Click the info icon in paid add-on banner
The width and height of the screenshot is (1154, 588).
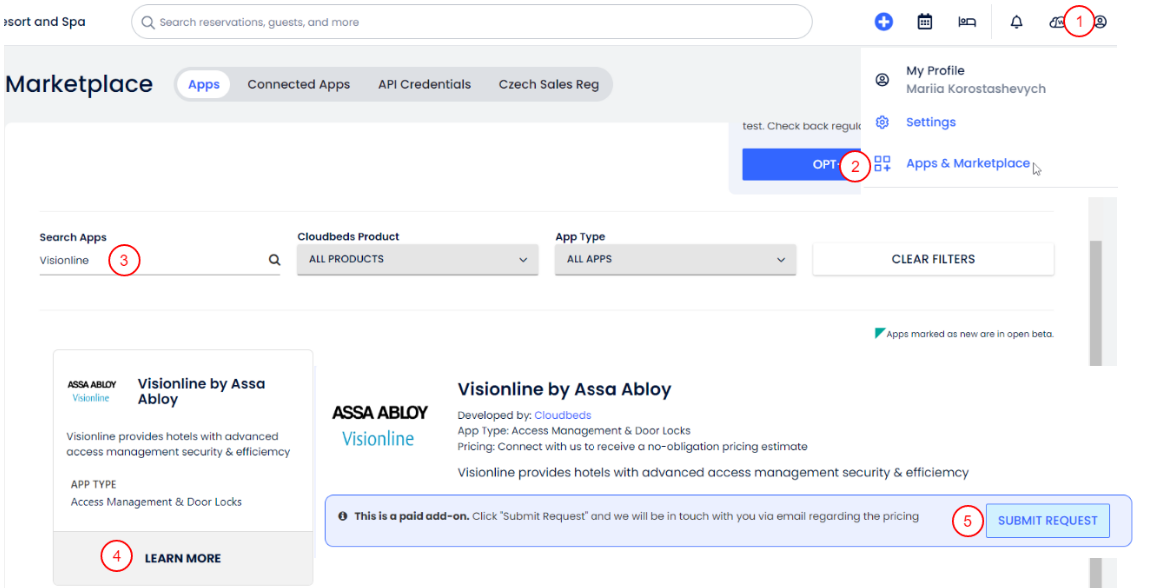pyautogui.click(x=342, y=517)
